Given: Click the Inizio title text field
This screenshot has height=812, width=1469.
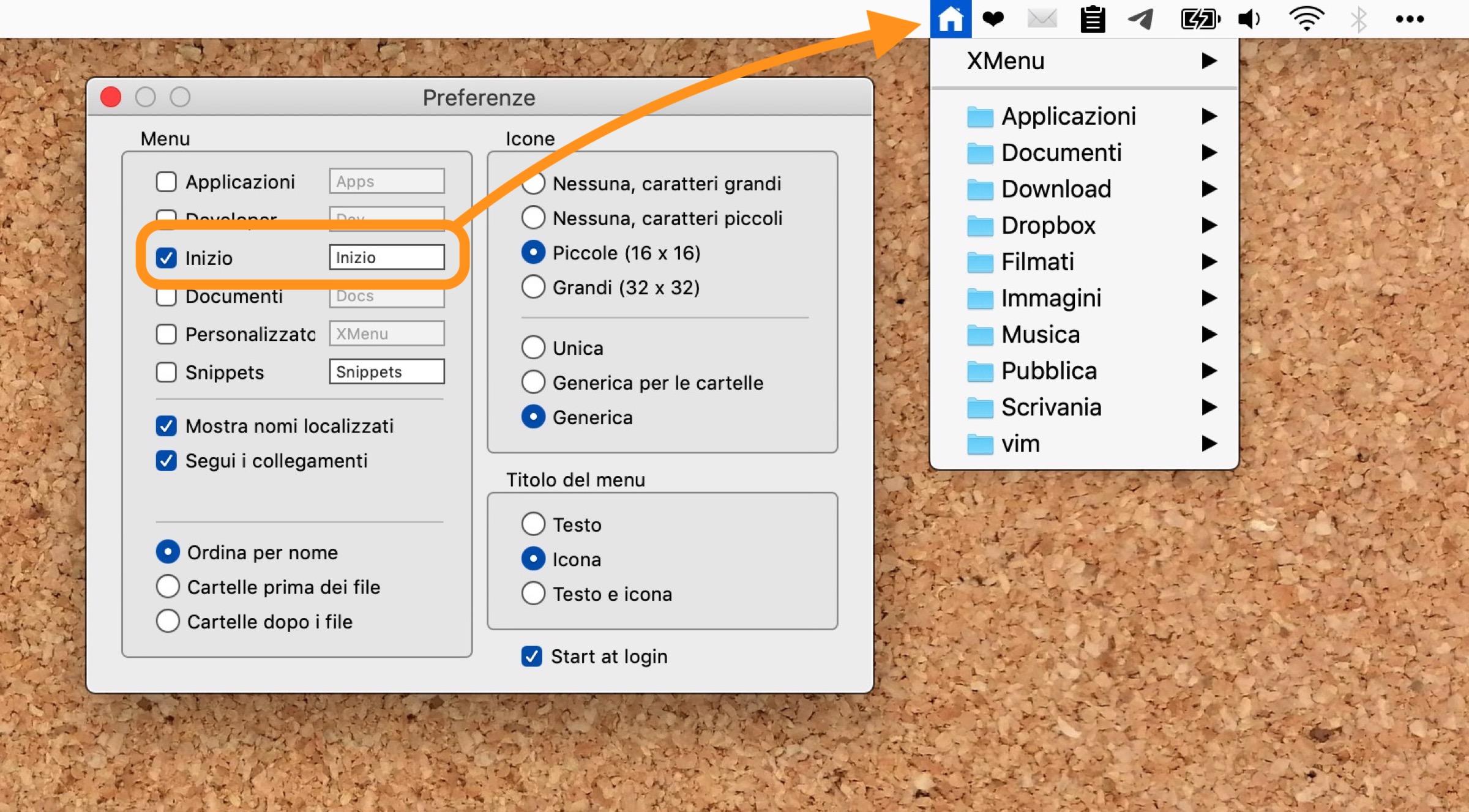Looking at the screenshot, I should (x=387, y=258).
